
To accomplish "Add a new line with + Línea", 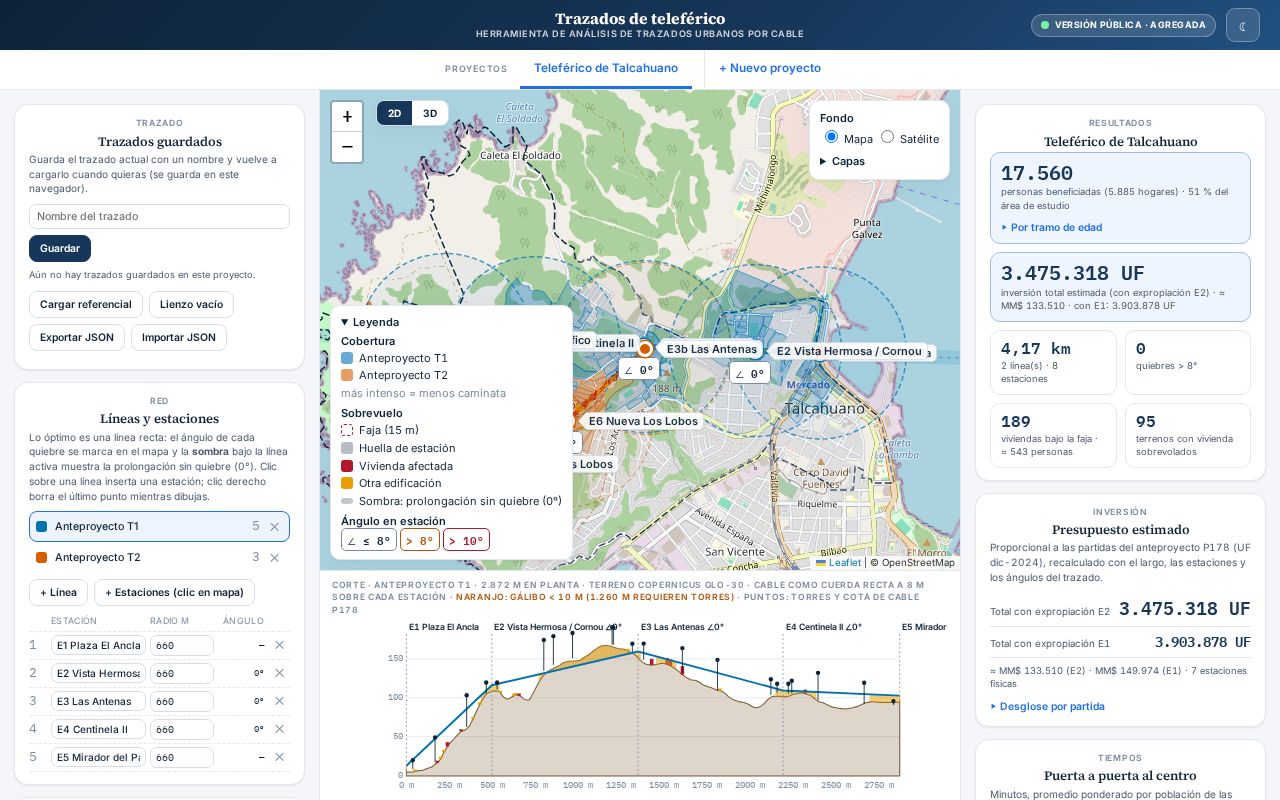I will [x=58, y=592].
